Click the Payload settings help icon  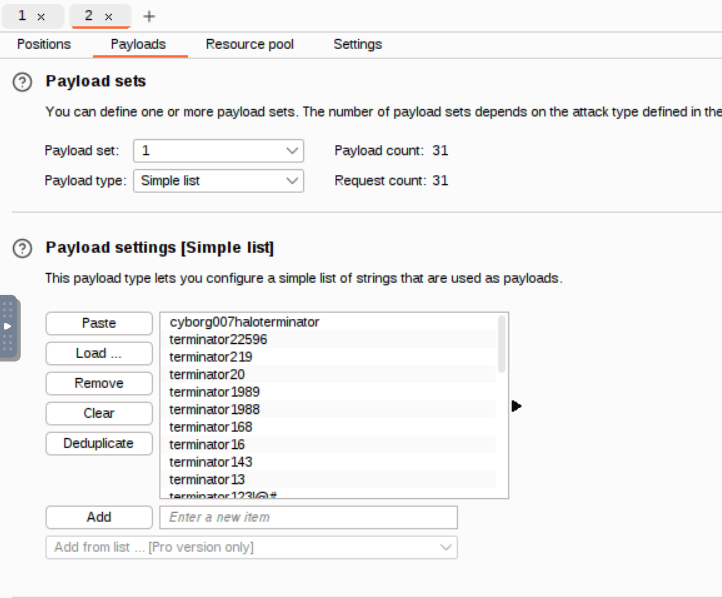pos(22,248)
